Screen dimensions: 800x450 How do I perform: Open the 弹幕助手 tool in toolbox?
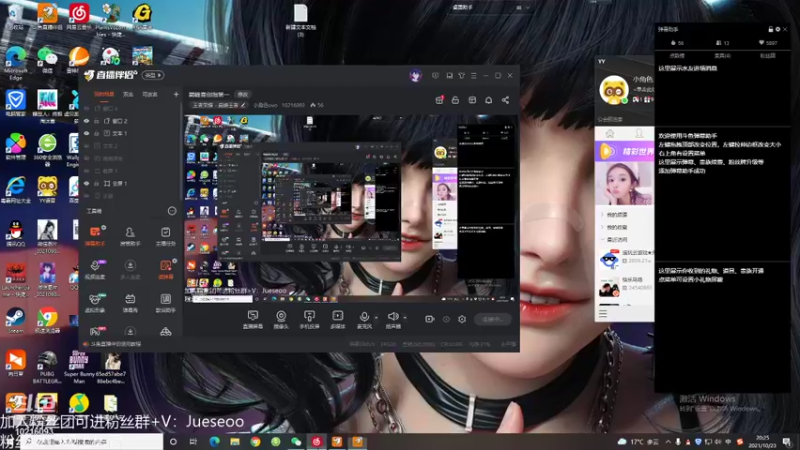(x=95, y=236)
